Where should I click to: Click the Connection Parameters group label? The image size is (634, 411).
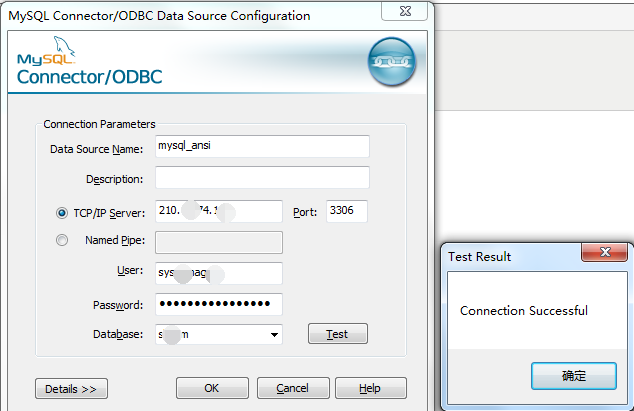[99, 124]
